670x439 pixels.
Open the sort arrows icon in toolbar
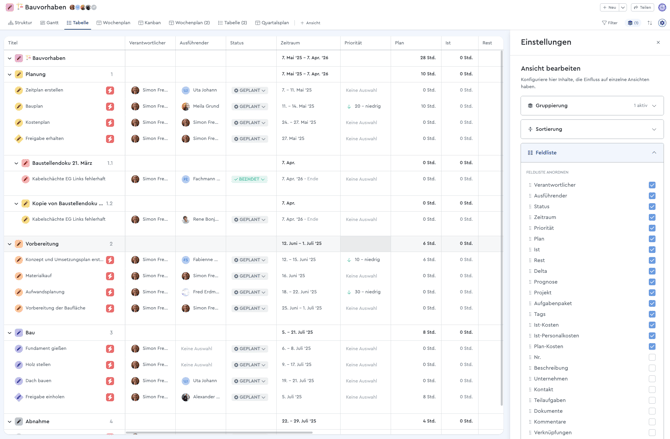pyautogui.click(x=649, y=23)
